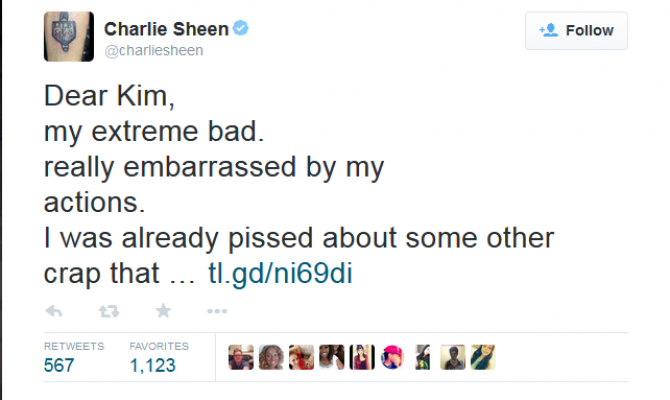Open the last avatar in the row
The width and height of the screenshot is (670, 400).
pyautogui.click(x=483, y=358)
